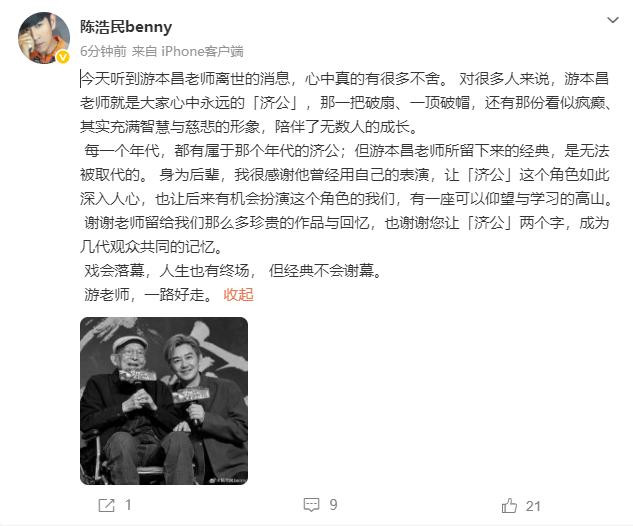The image size is (633, 526).
Task: Open the black-and-white photo thumbnail
Action: coord(164,401)
